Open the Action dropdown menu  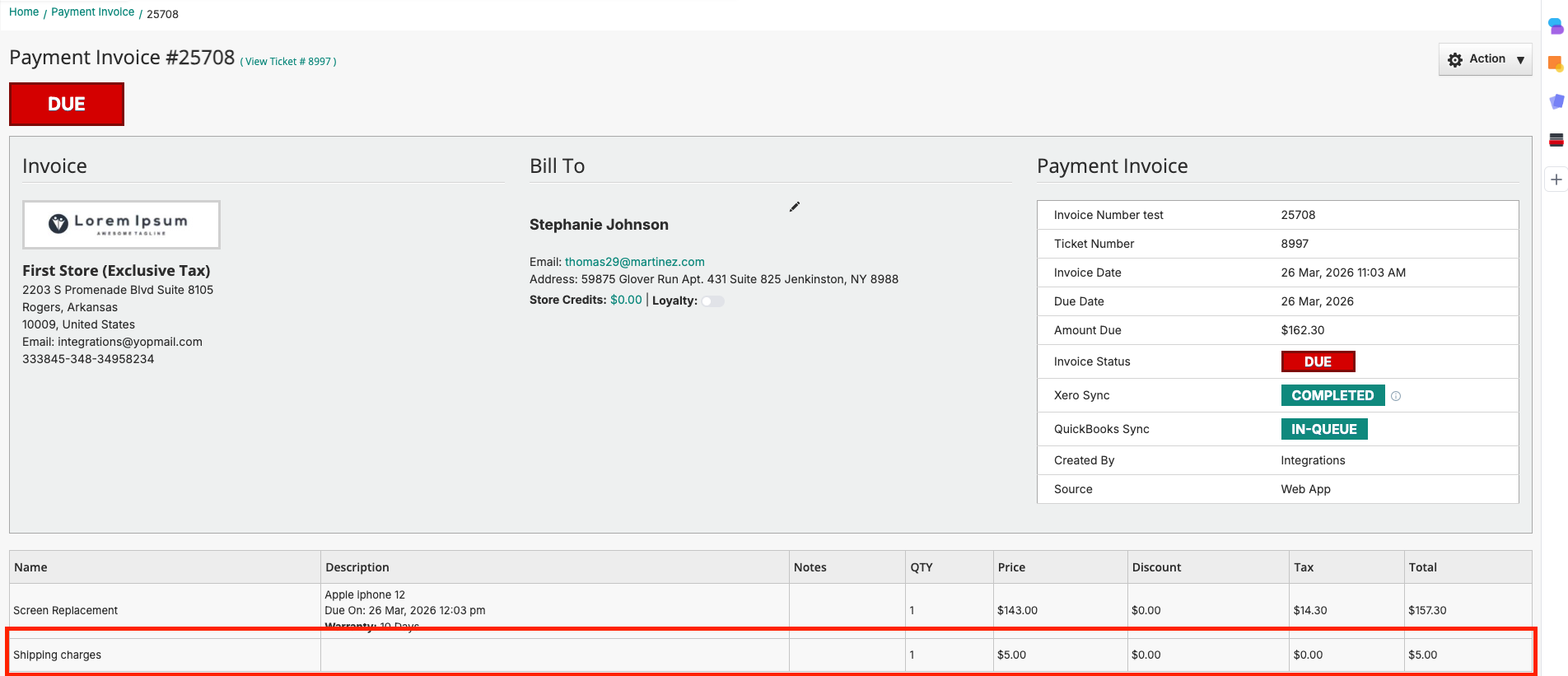tap(1485, 59)
